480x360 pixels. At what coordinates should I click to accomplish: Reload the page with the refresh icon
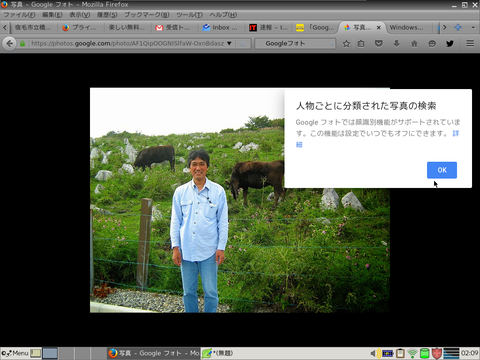(243, 44)
